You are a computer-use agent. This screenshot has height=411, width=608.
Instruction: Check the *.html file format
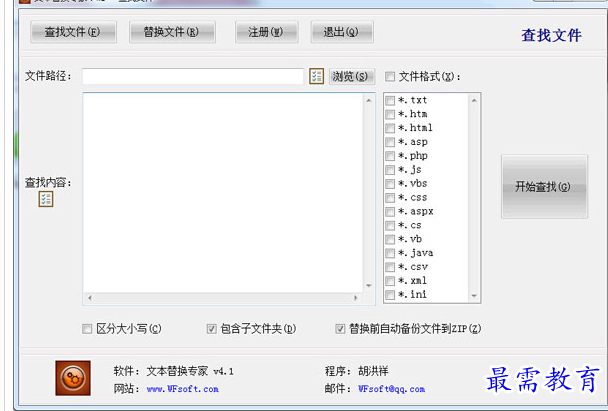point(390,128)
